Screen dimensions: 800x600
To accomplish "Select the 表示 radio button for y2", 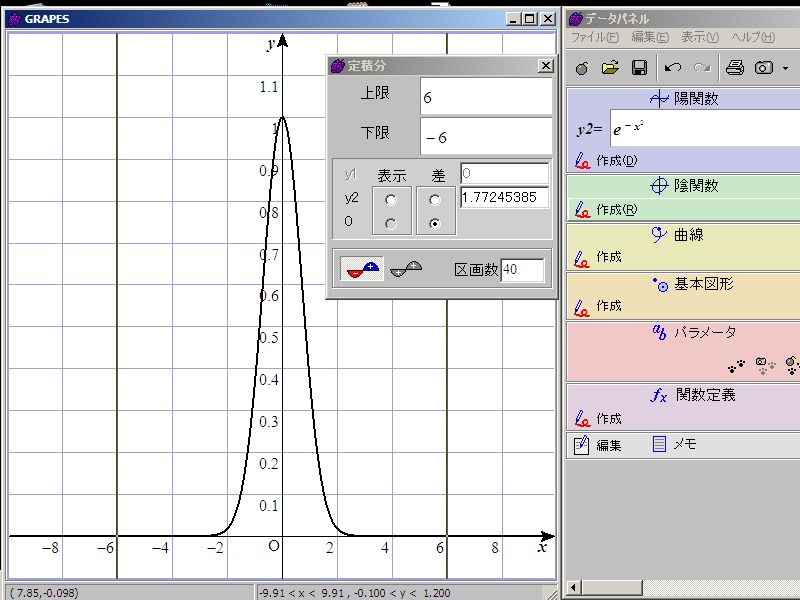I will coord(390,200).
